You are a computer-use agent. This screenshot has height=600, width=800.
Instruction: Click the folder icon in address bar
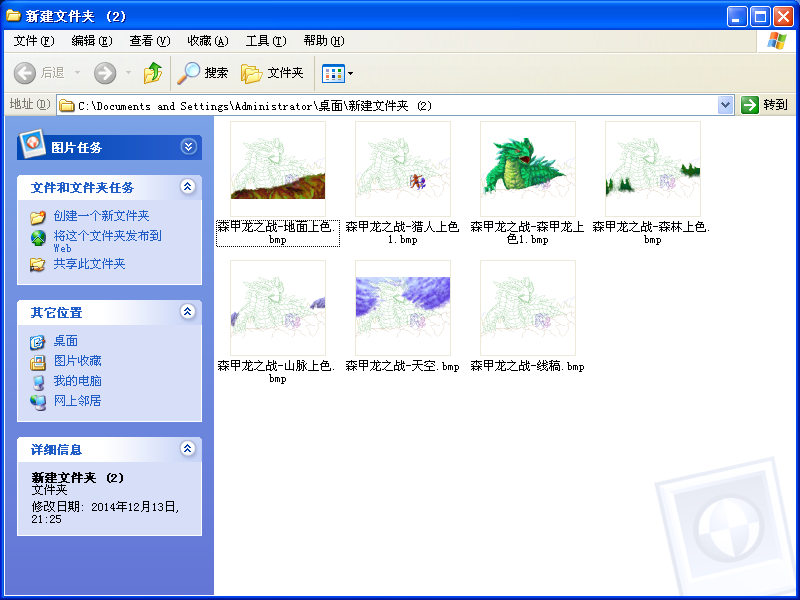(x=67, y=106)
